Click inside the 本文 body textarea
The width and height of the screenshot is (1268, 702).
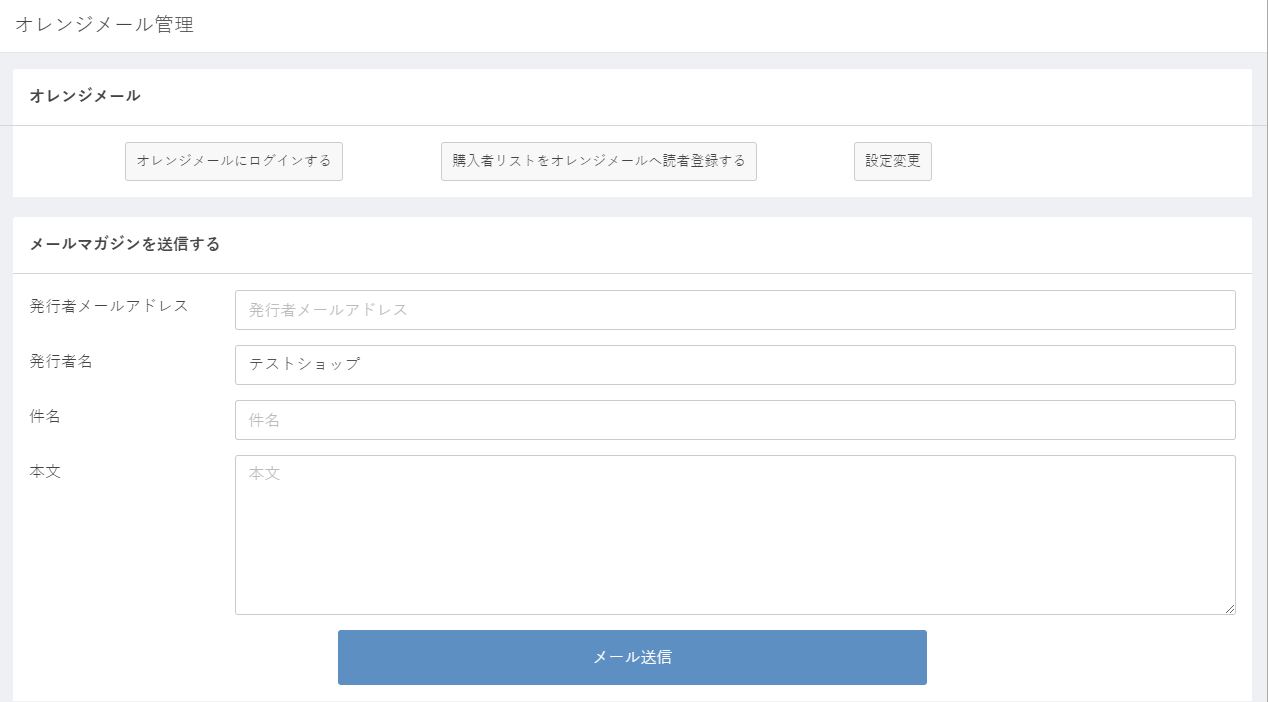(x=735, y=535)
